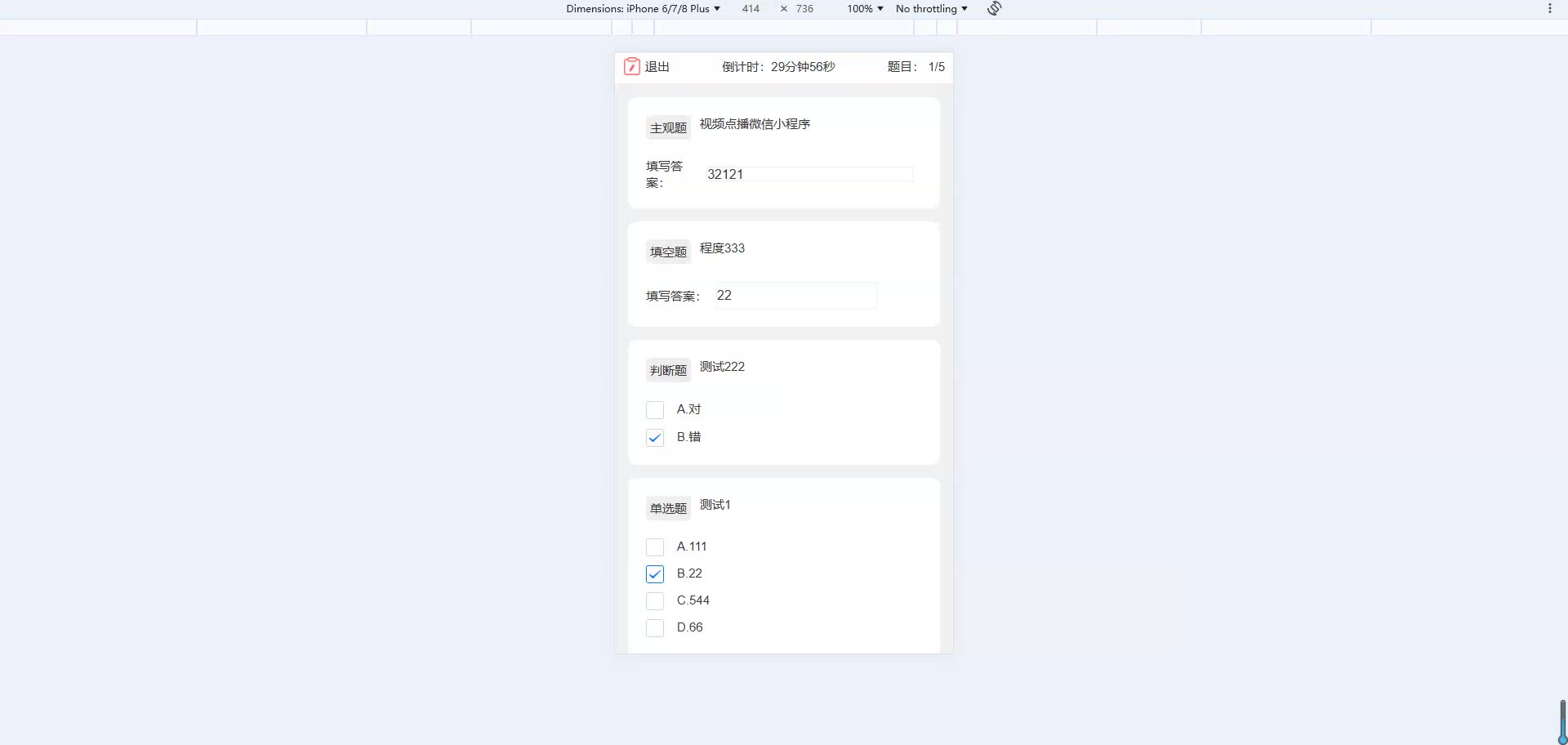The image size is (1568, 745).
Task: Click the 414 width field
Action: [x=751, y=8]
